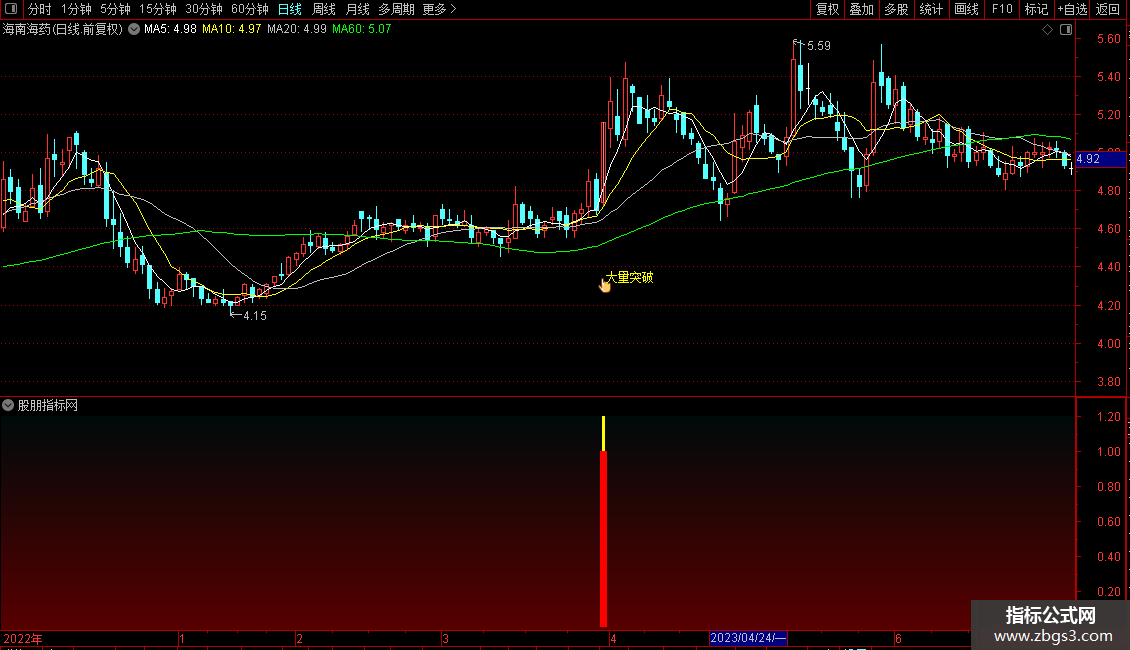1130x650 pixels.
Task: Open the 多股 multi-stock view
Action: (897, 9)
